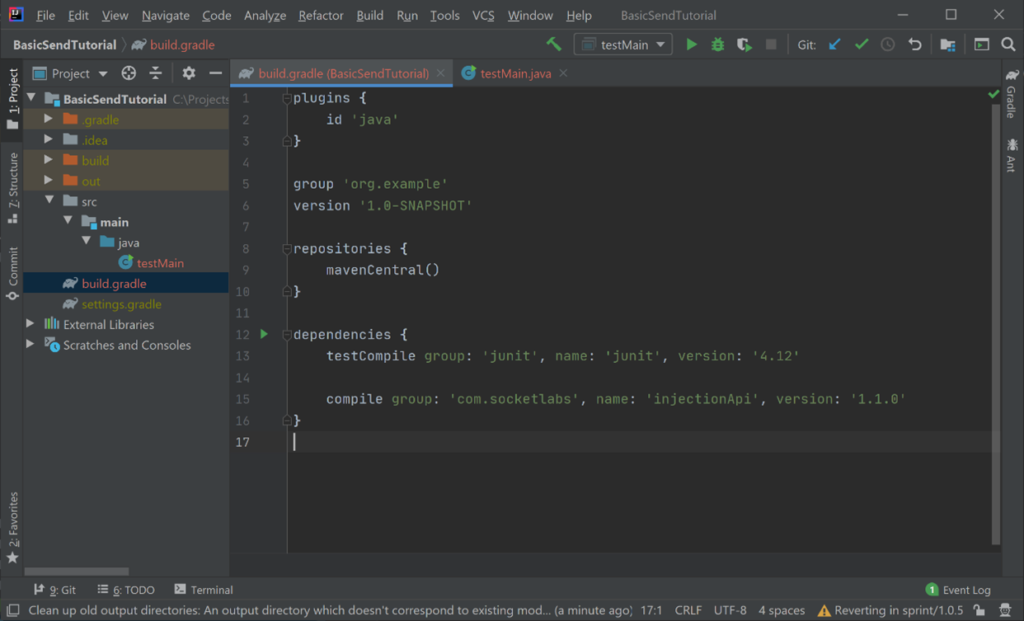Toggle the 6: TODO tool window
1024x621 pixels.
pos(126,590)
